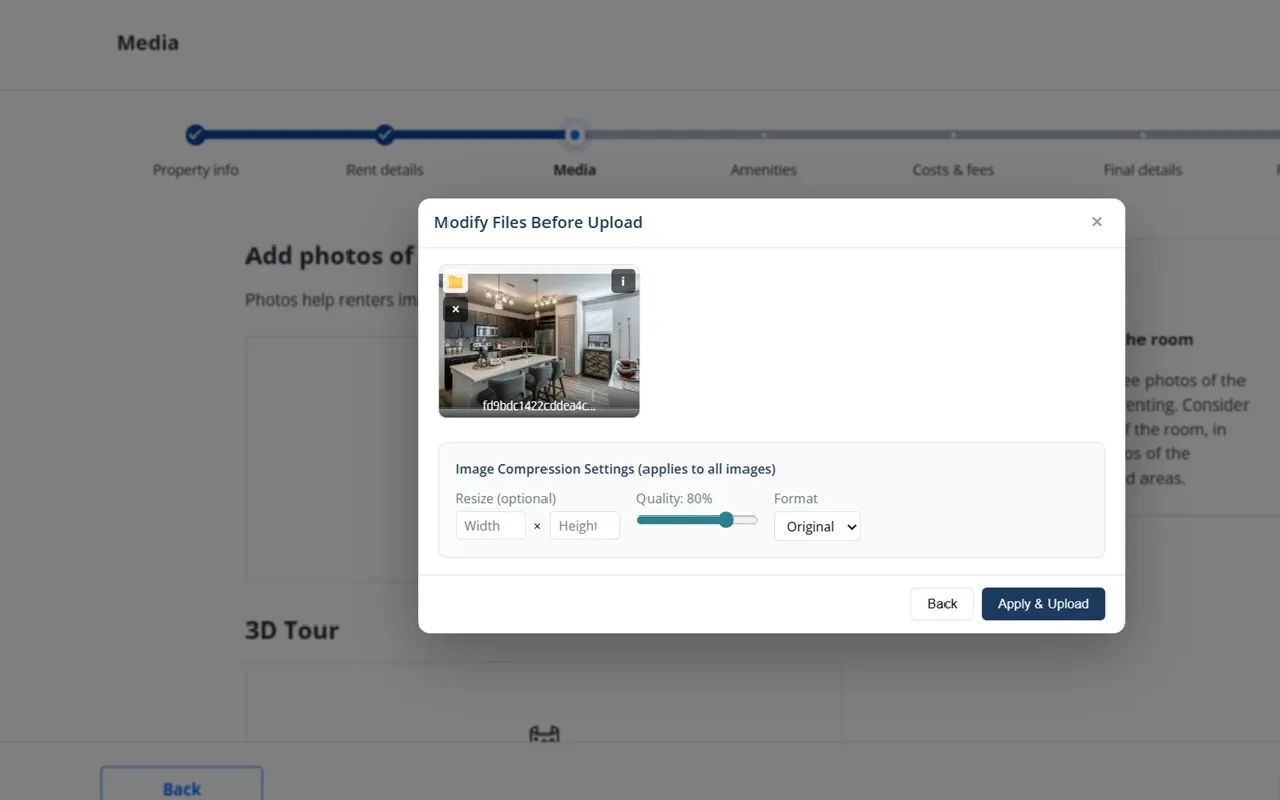Jump to the Costs & fees step
This screenshot has width=1280, height=800.
point(952,170)
